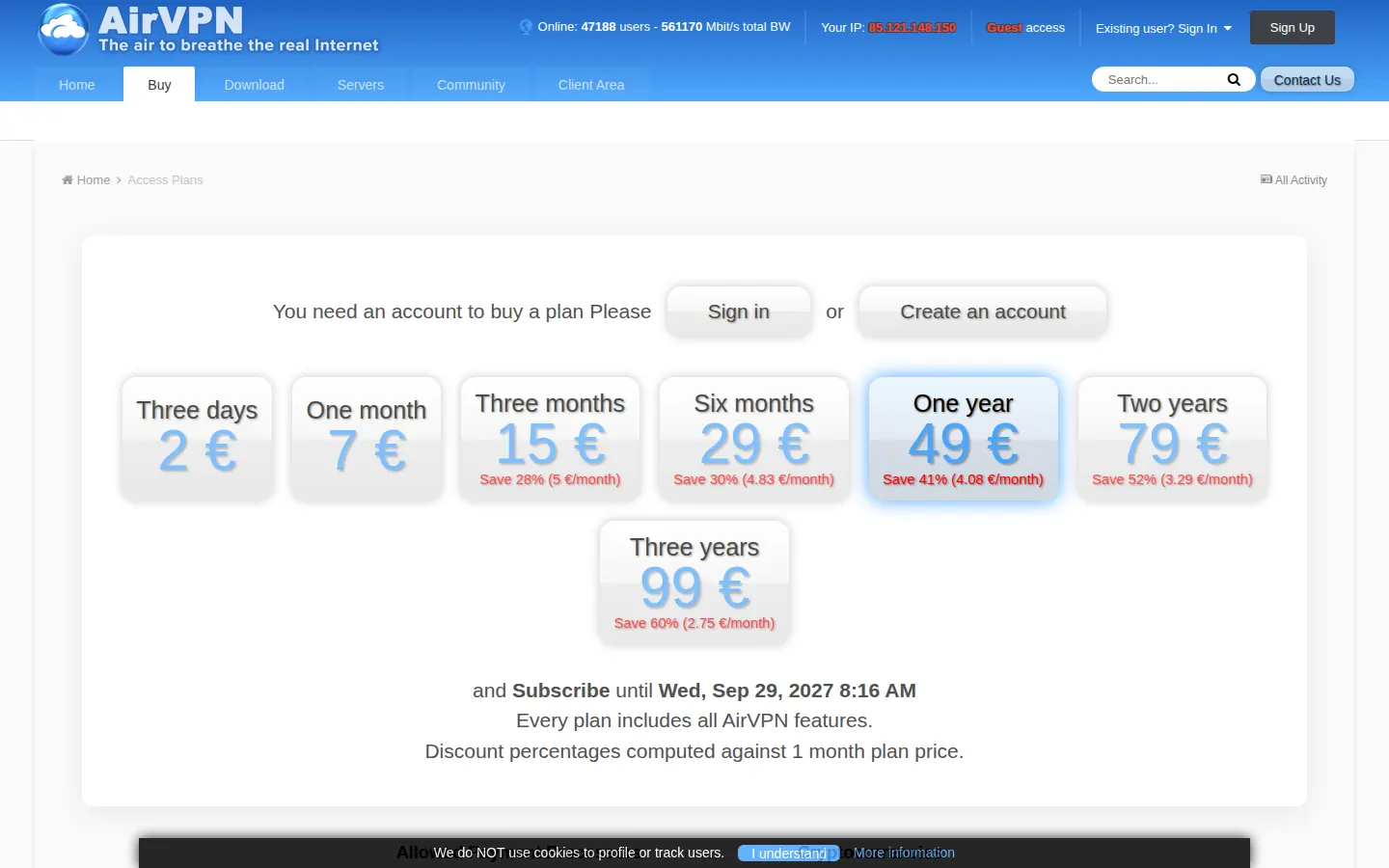Open the Client Area tab
Image resolution: width=1389 pixels, height=868 pixels.
591,85
